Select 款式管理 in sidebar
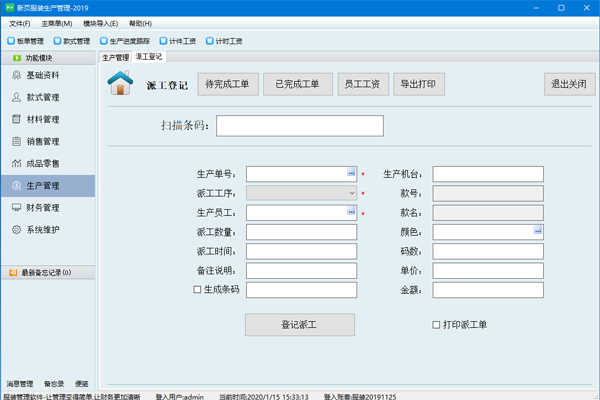The image size is (600, 400). point(48,97)
